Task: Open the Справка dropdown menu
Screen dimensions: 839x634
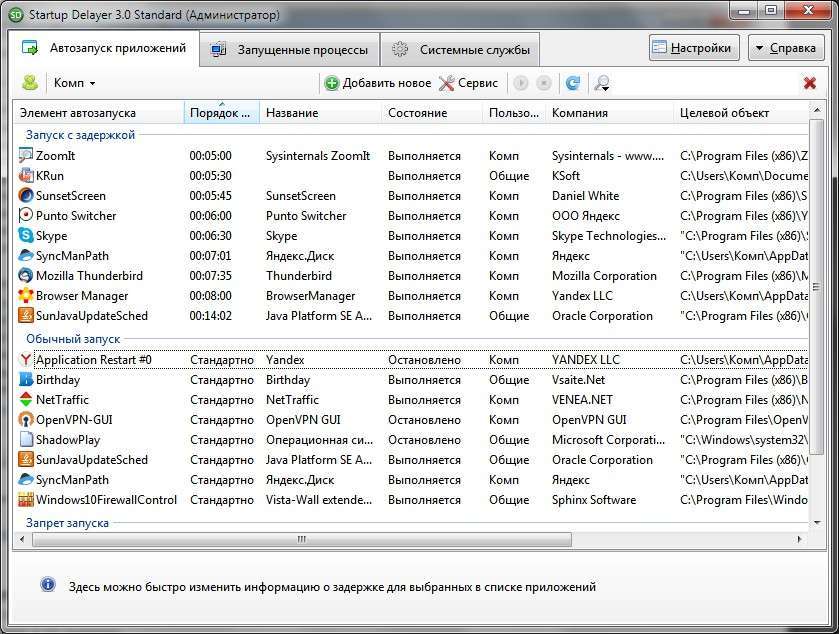Action: 785,48
